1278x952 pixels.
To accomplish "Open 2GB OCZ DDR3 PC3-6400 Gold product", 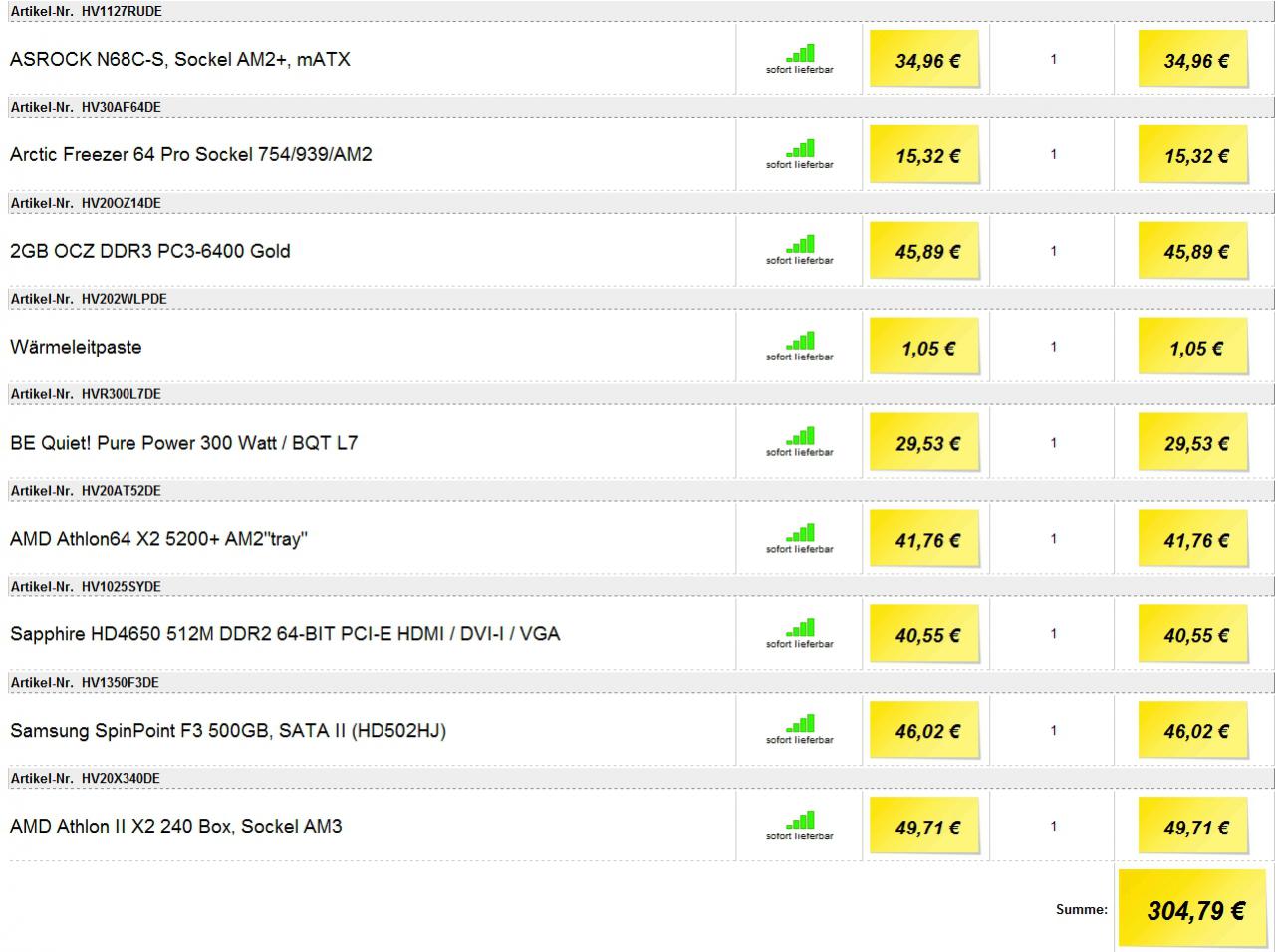I will click(x=150, y=251).
